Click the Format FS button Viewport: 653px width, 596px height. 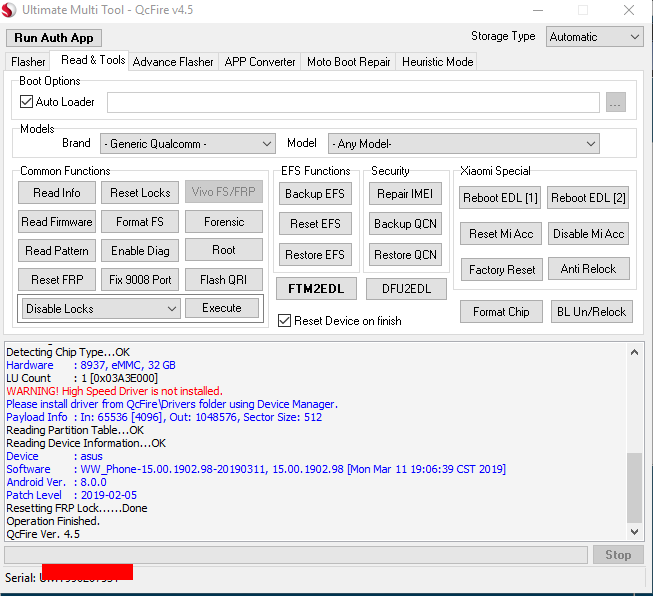click(x=140, y=222)
